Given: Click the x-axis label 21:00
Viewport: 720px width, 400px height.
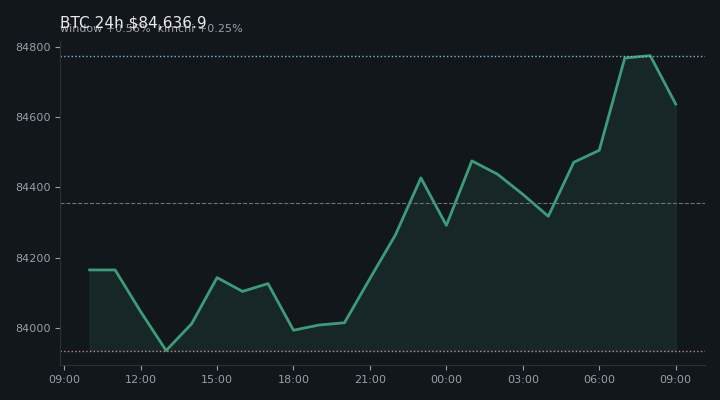Looking at the screenshot, I should [x=370, y=379].
